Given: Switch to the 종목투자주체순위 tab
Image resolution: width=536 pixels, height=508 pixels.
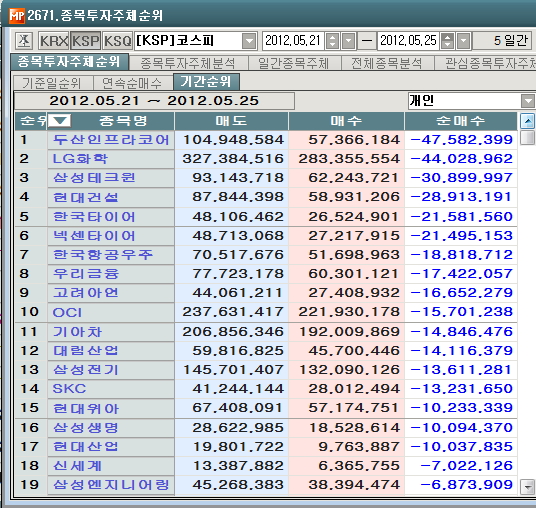Looking at the screenshot, I should (x=69, y=62).
